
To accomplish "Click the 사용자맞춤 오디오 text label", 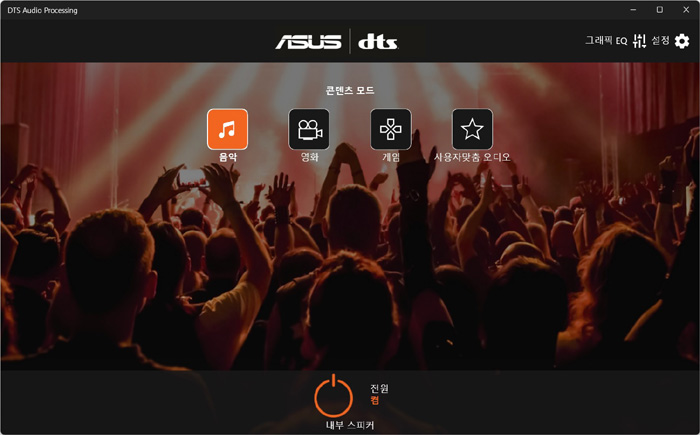I will pos(472,157).
